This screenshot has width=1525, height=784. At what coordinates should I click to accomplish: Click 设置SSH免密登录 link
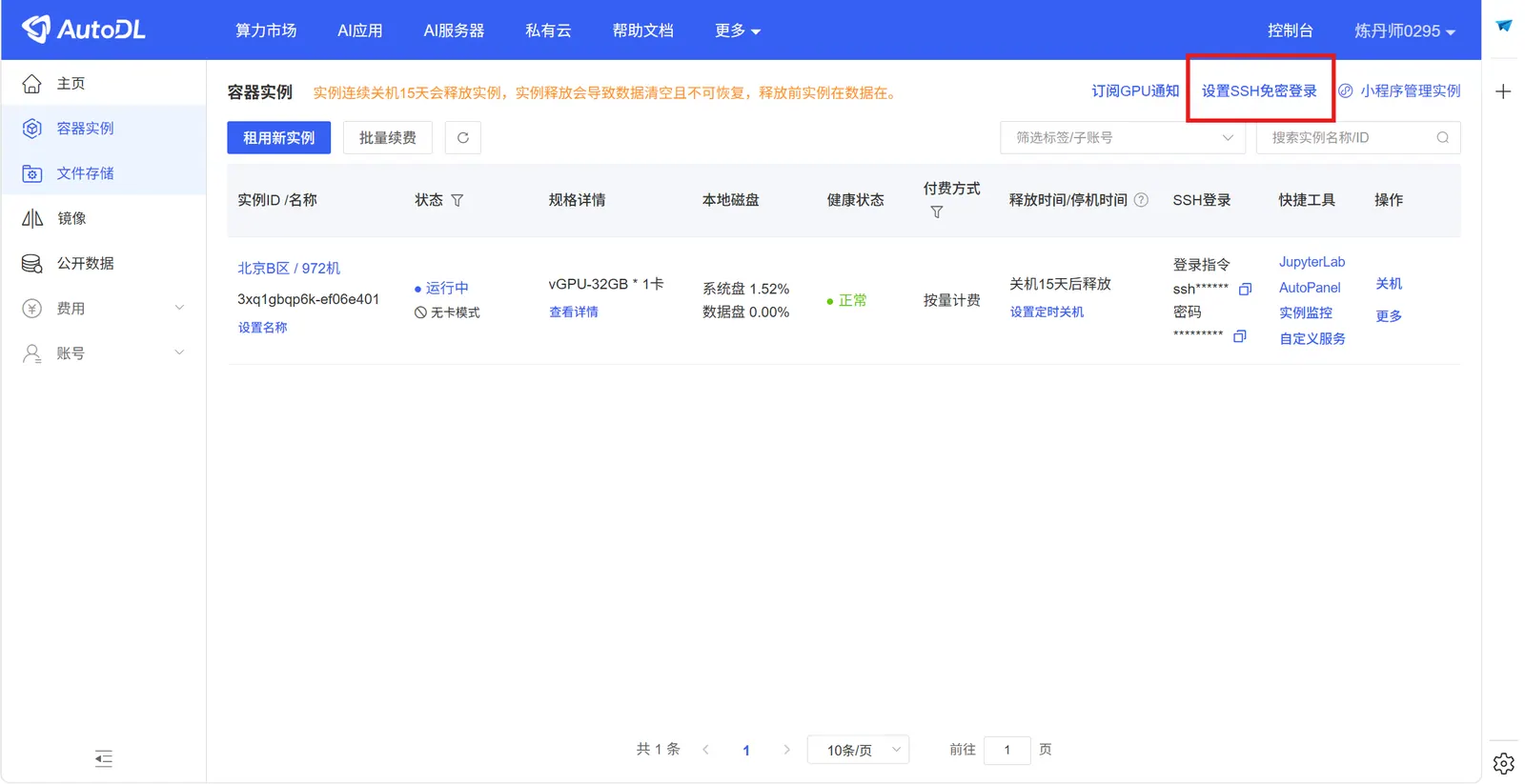coord(1258,90)
